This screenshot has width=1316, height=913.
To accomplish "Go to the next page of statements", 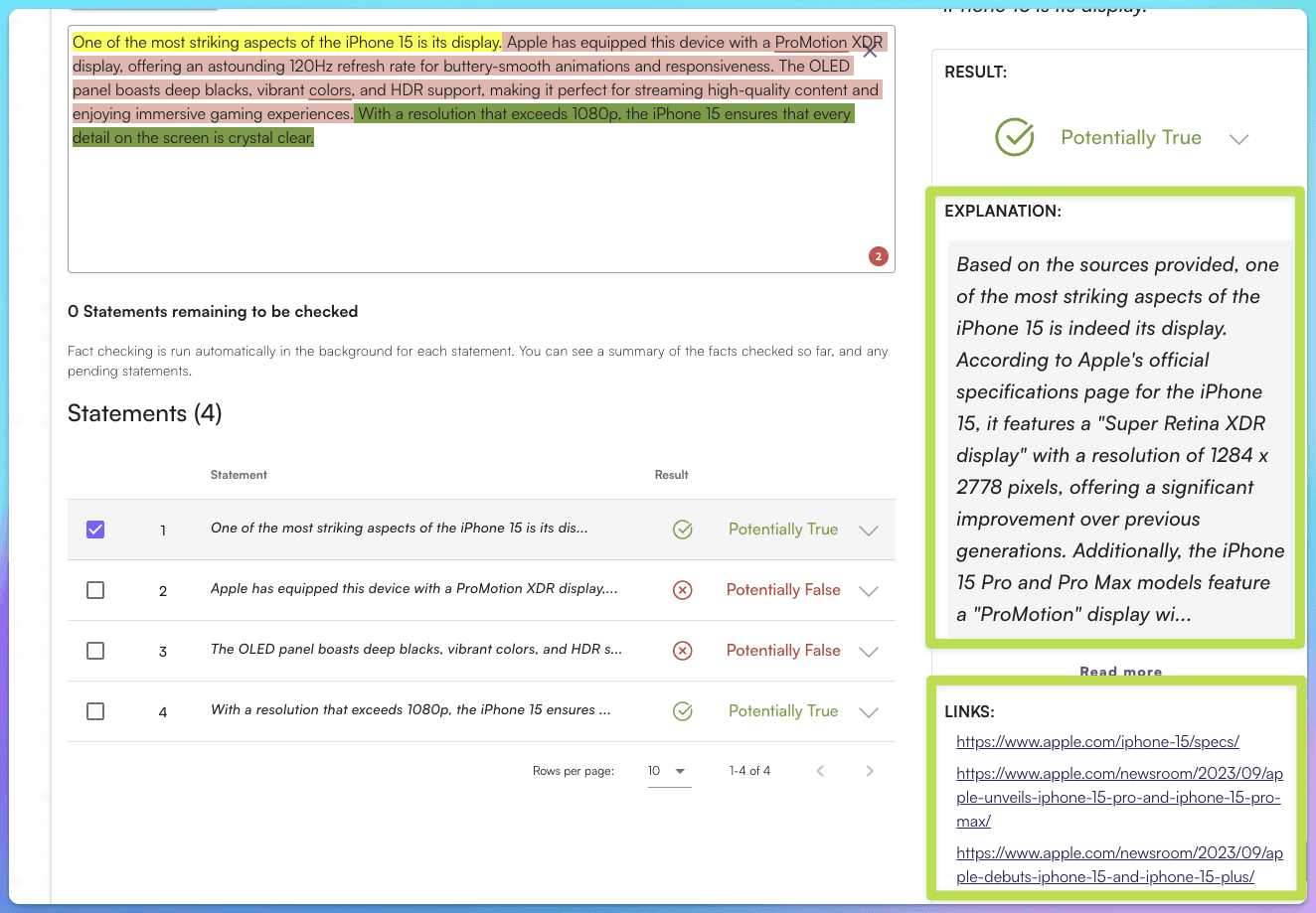I will (870, 771).
